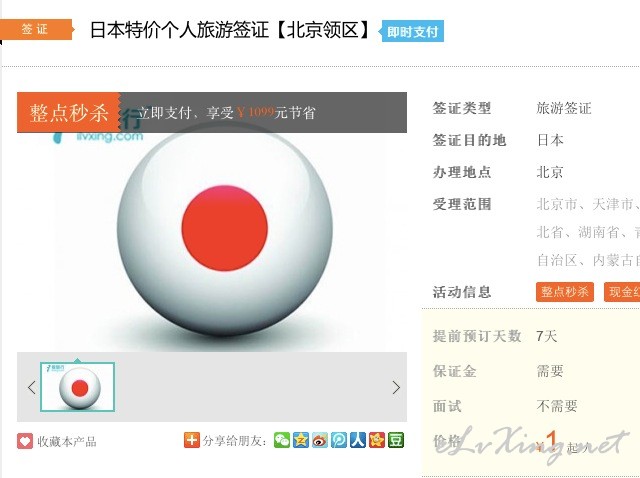
Task: Open the large Japan flag ball image
Action: (224, 233)
